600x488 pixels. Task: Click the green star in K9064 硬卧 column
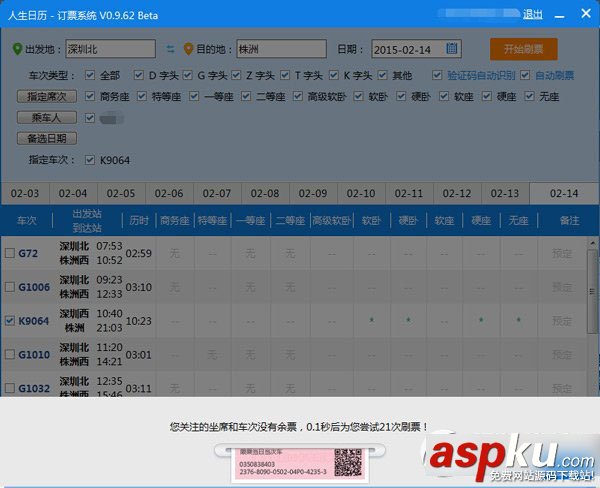408,320
